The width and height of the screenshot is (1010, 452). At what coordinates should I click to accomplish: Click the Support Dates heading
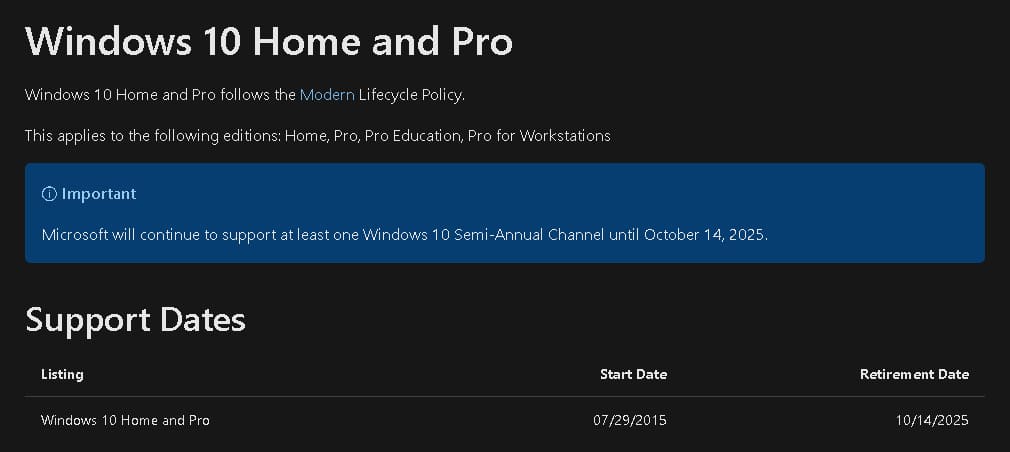pyautogui.click(x=135, y=319)
